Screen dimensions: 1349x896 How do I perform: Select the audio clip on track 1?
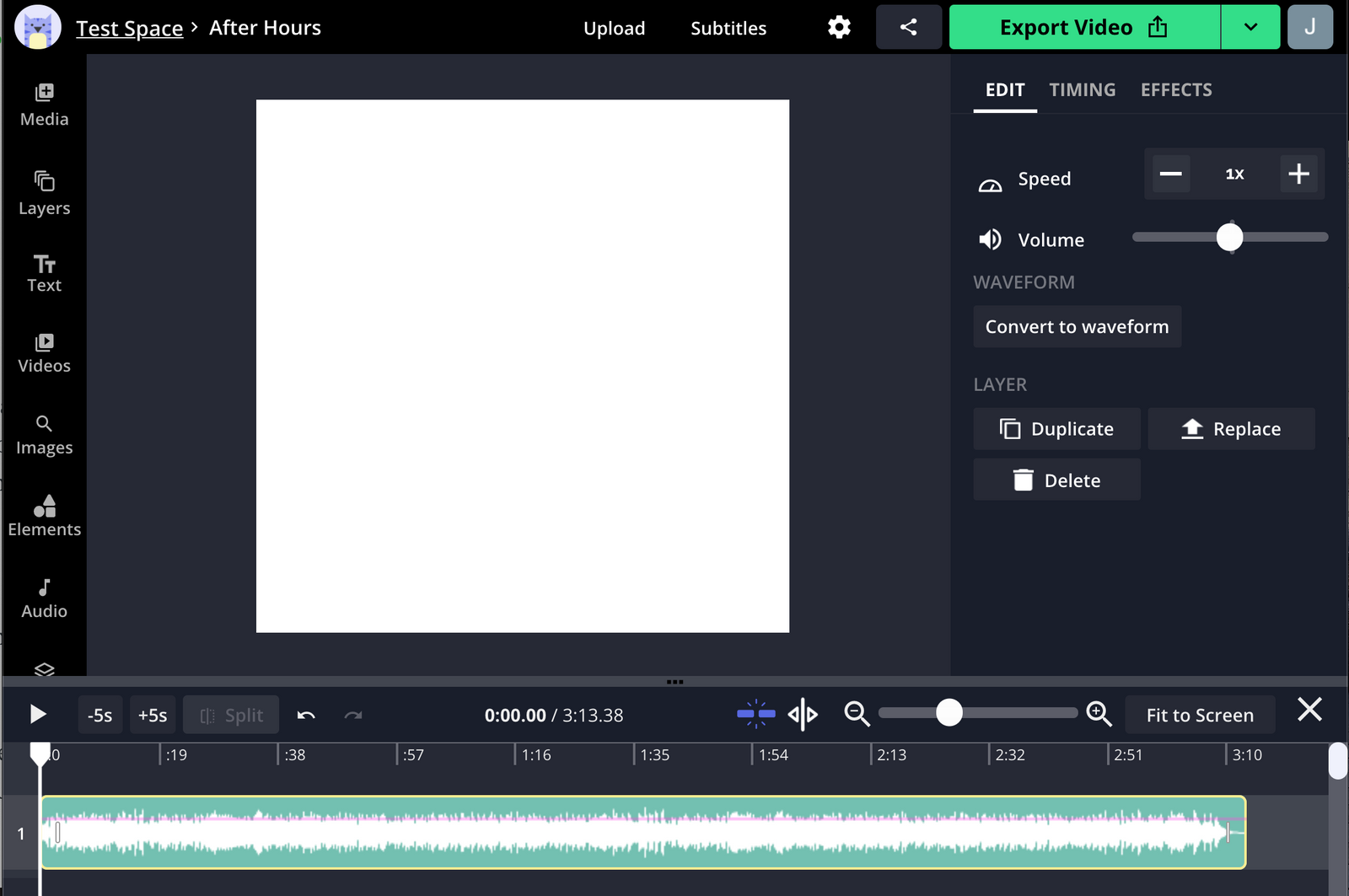tap(641, 833)
